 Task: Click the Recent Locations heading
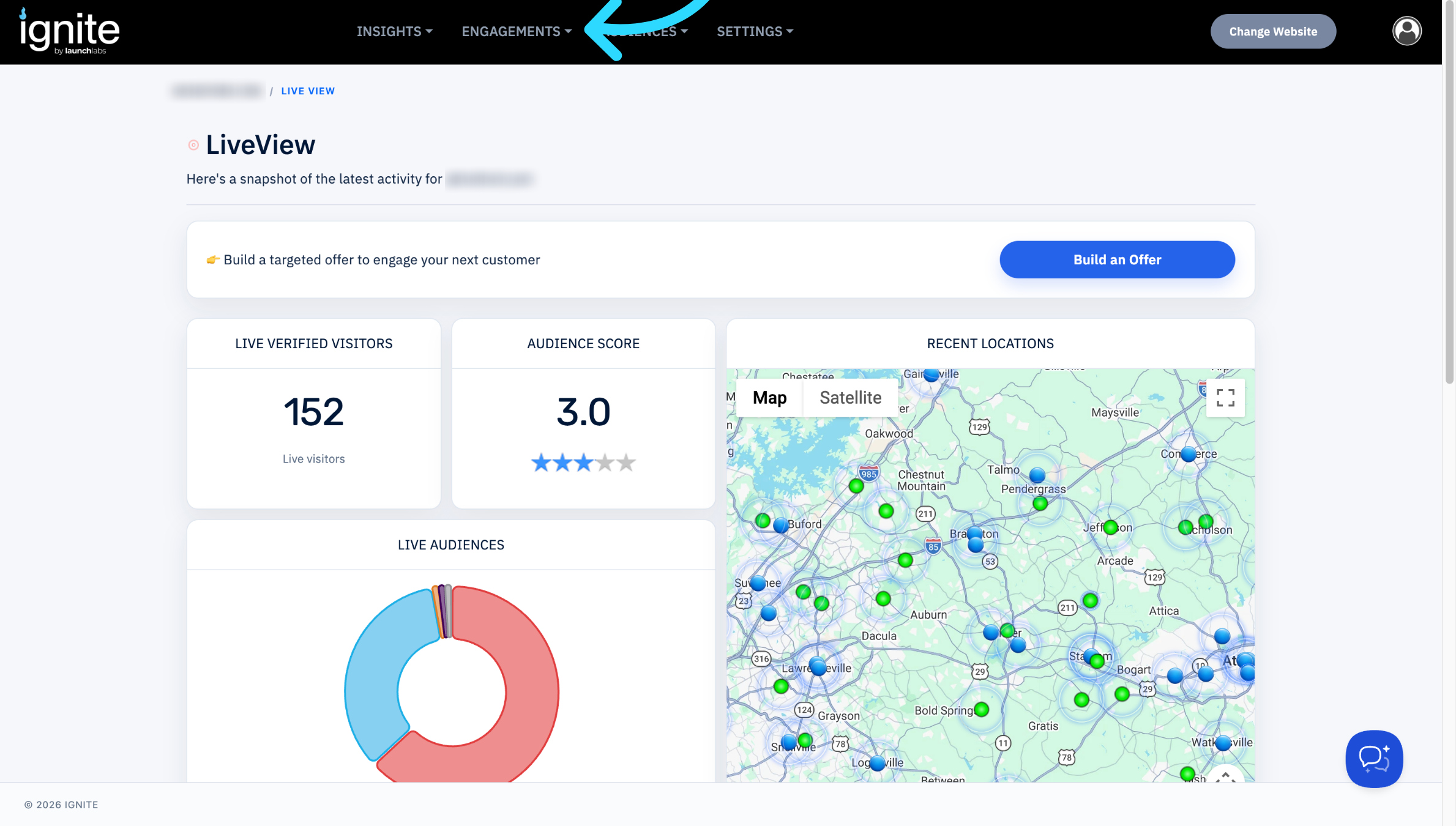tap(990, 344)
